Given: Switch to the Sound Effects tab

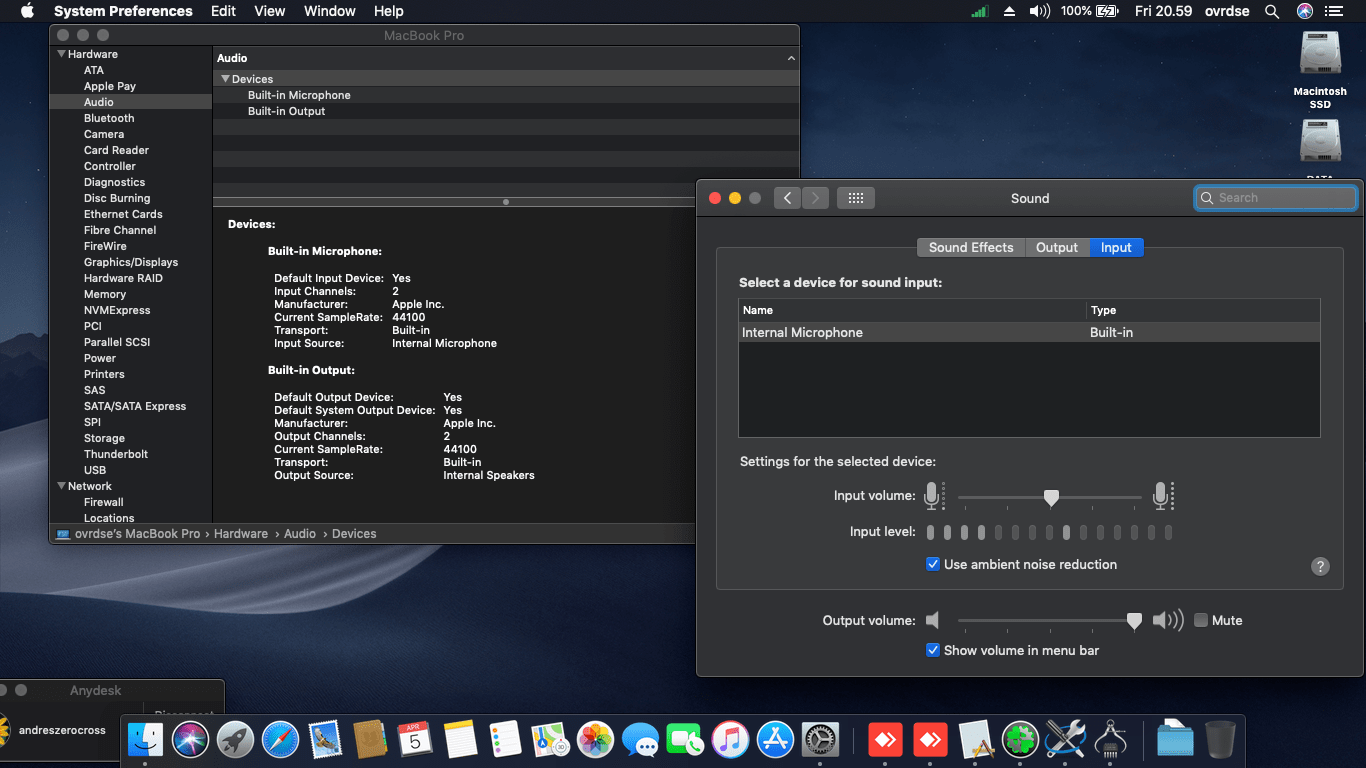Looking at the screenshot, I should [970, 247].
